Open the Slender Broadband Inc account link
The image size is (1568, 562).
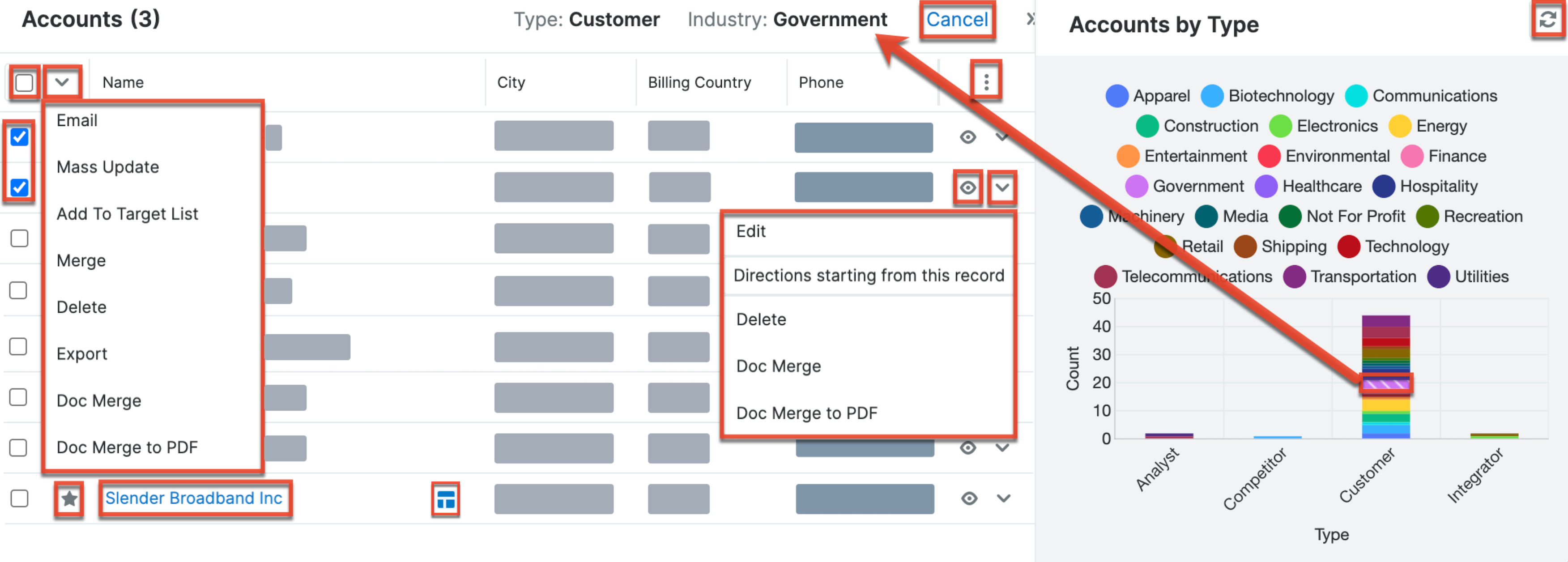pyautogui.click(x=194, y=498)
